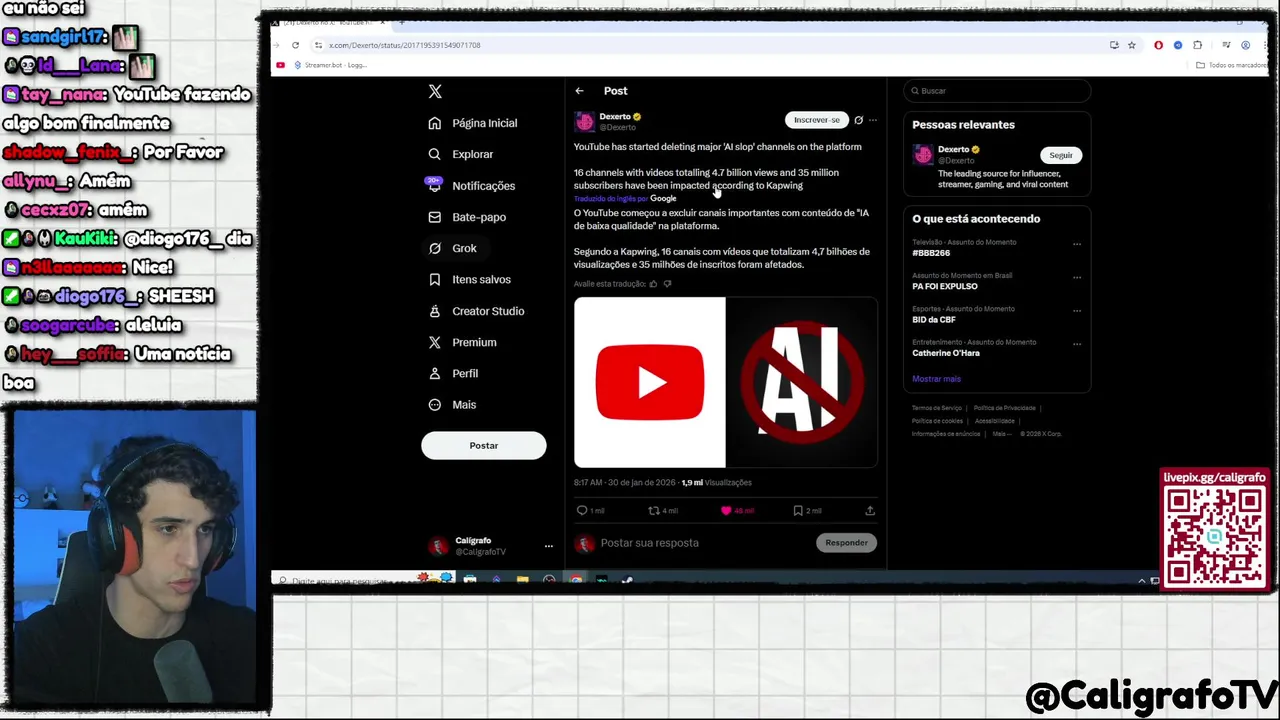Click the Postar button
The height and width of the screenshot is (720, 1280).
[484, 446]
